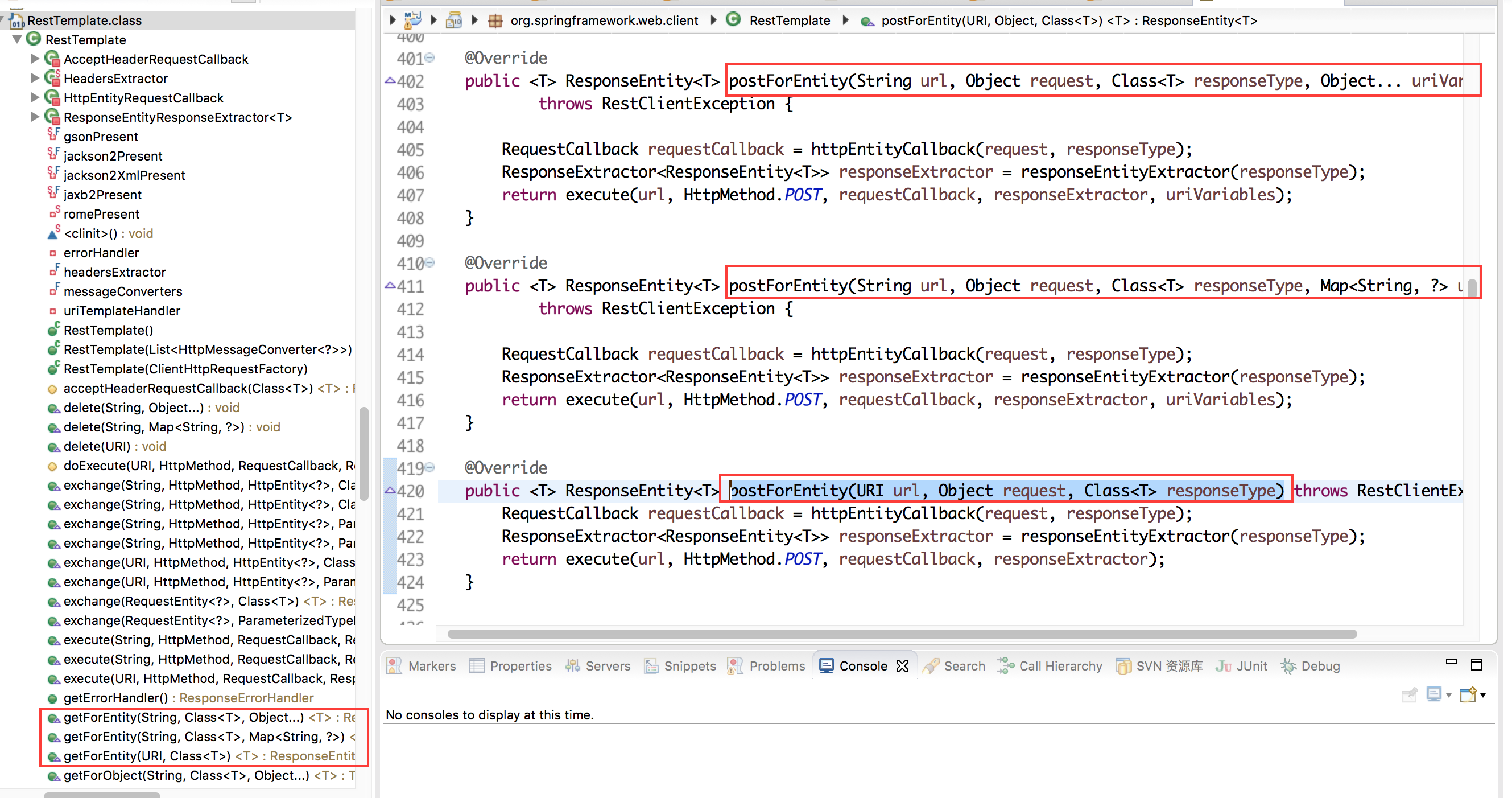This screenshot has height=798, width=1512.
Task: Close the Console view tab
Action: click(x=902, y=666)
